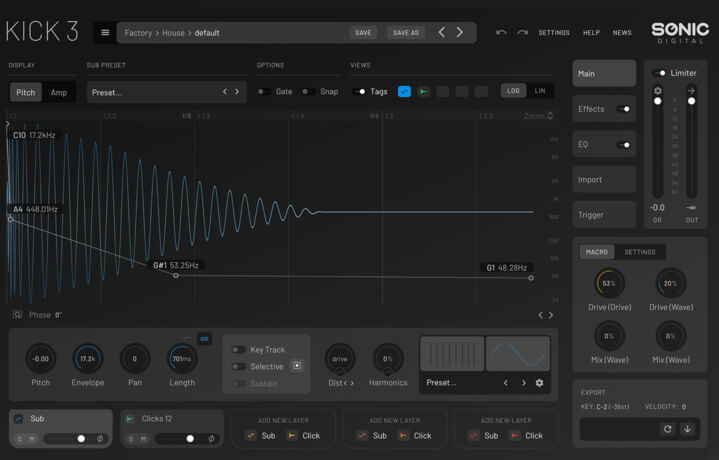Add an orange Sub layer
719x460 pixels.
[x=372, y=435]
